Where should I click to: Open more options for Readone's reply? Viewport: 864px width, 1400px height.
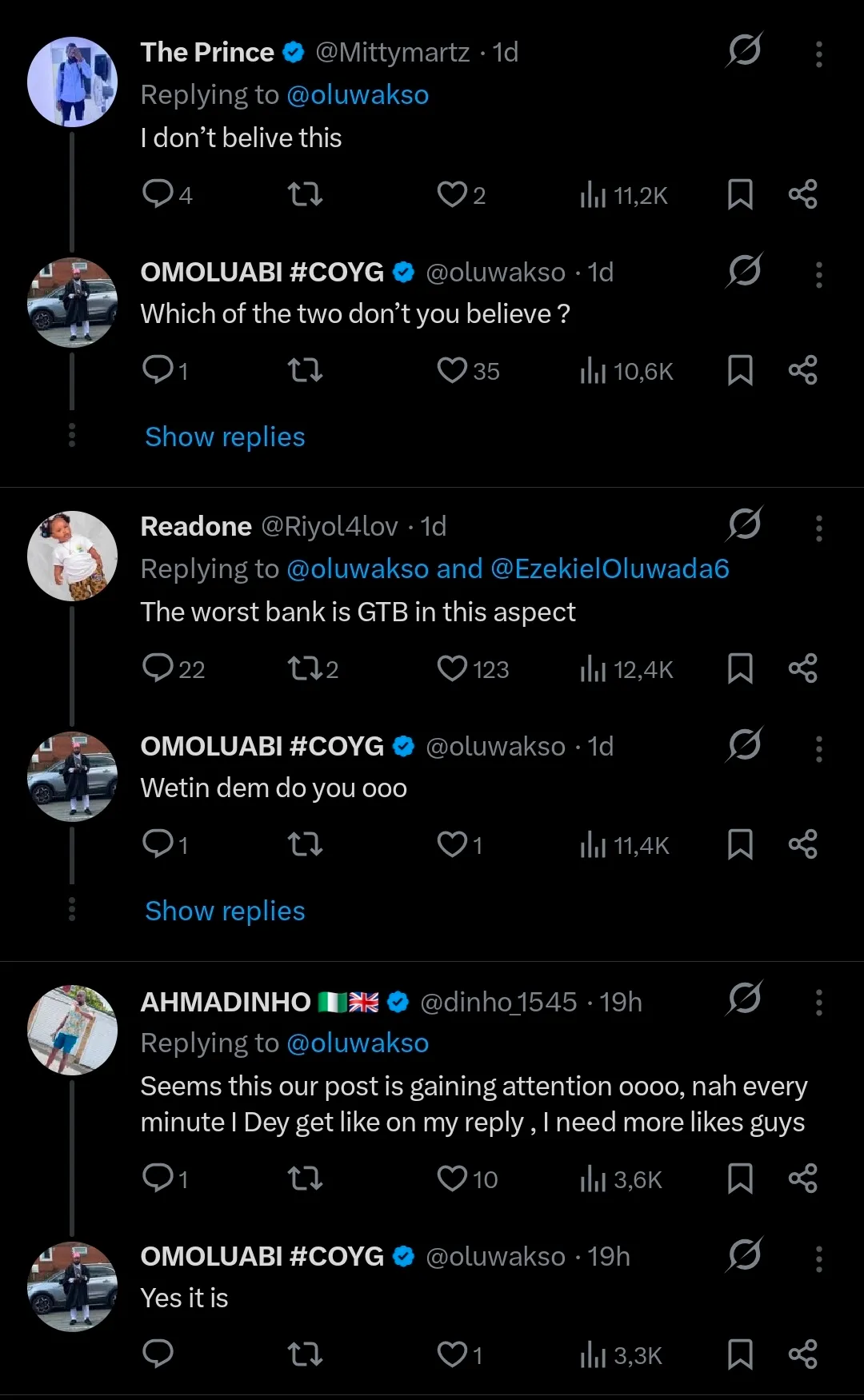click(x=818, y=528)
